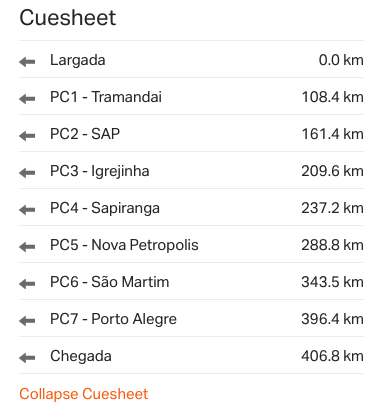Click the arrow icon next to PC1 - Tramandai
The width and height of the screenshot is (380, 414).
click(27, 99)
